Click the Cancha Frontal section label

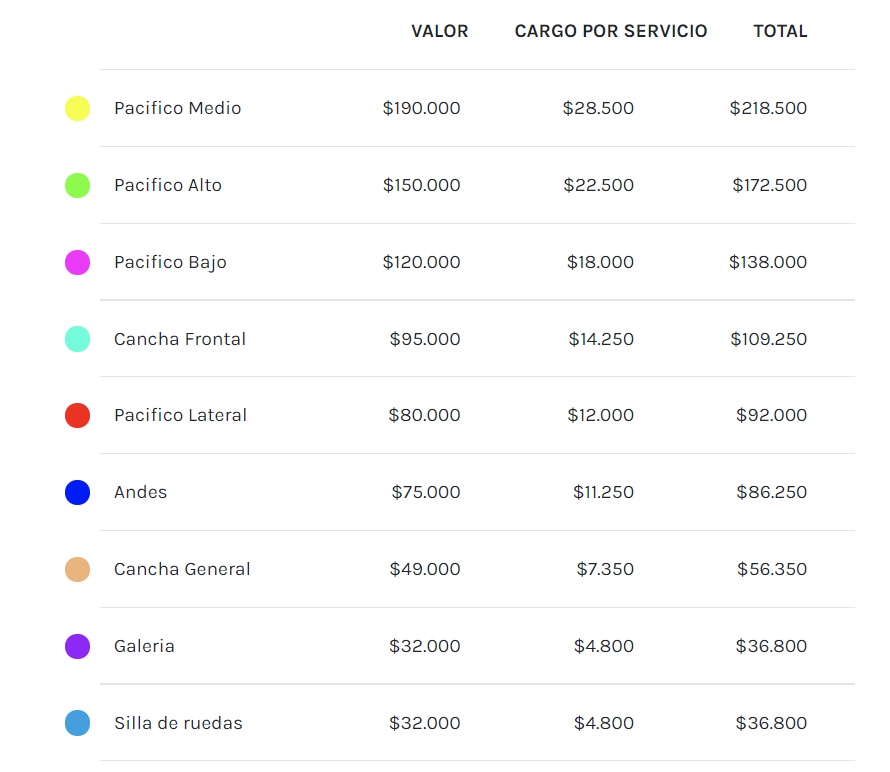tap(179, 339)
